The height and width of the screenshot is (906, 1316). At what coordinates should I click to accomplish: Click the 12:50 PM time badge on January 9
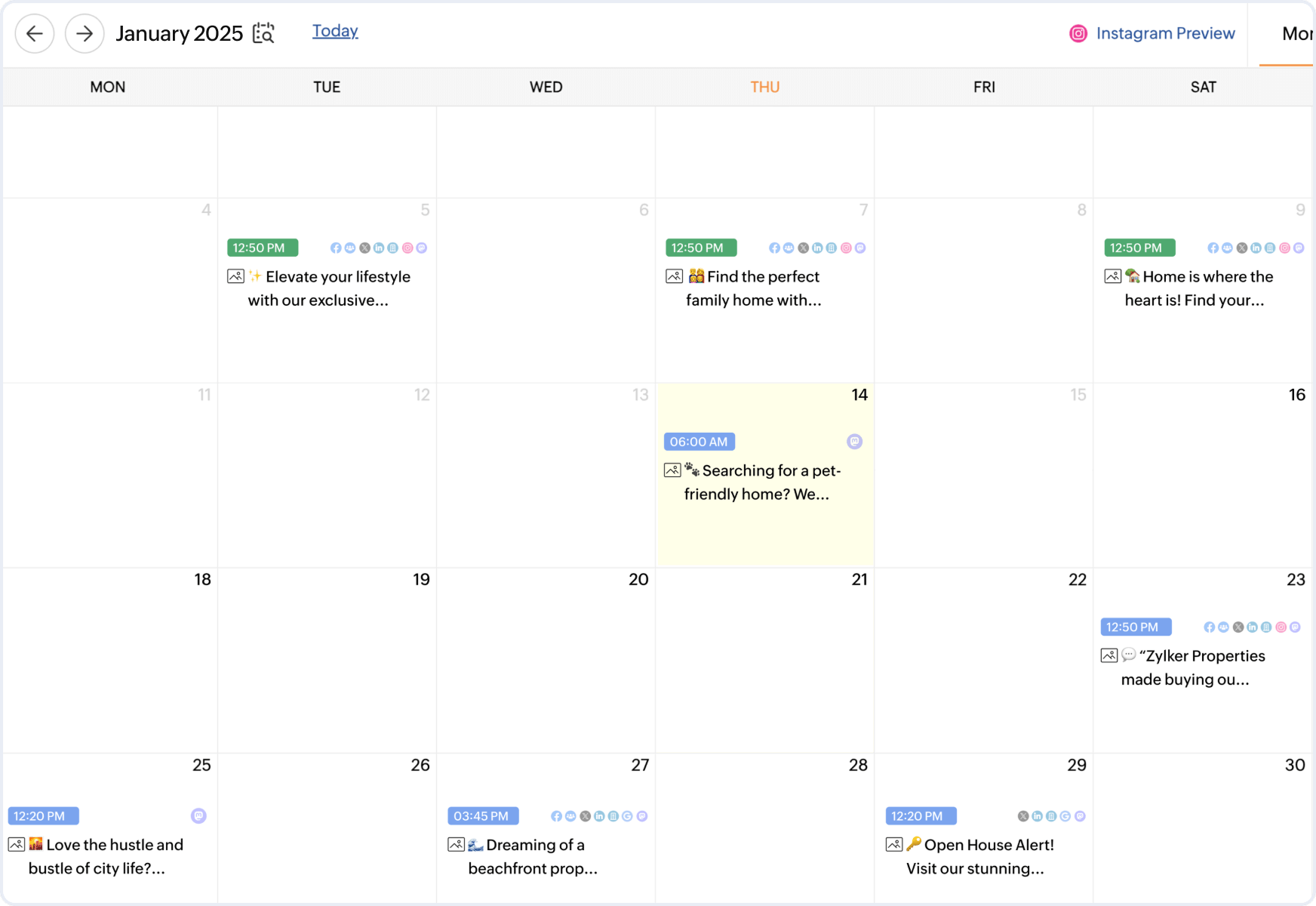tap(1139, 248)
